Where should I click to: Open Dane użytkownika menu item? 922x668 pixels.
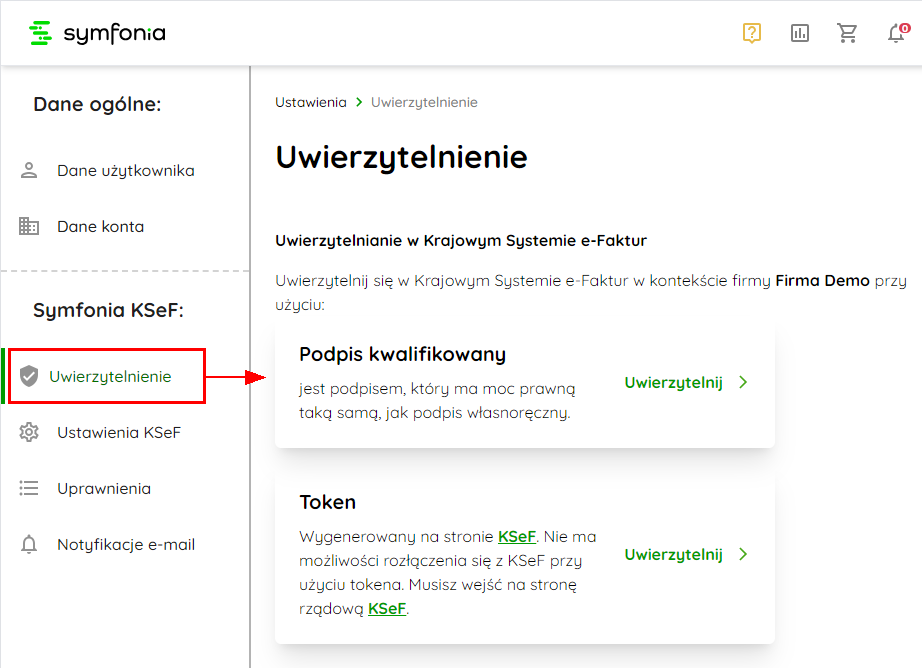[x=125, y=171]
